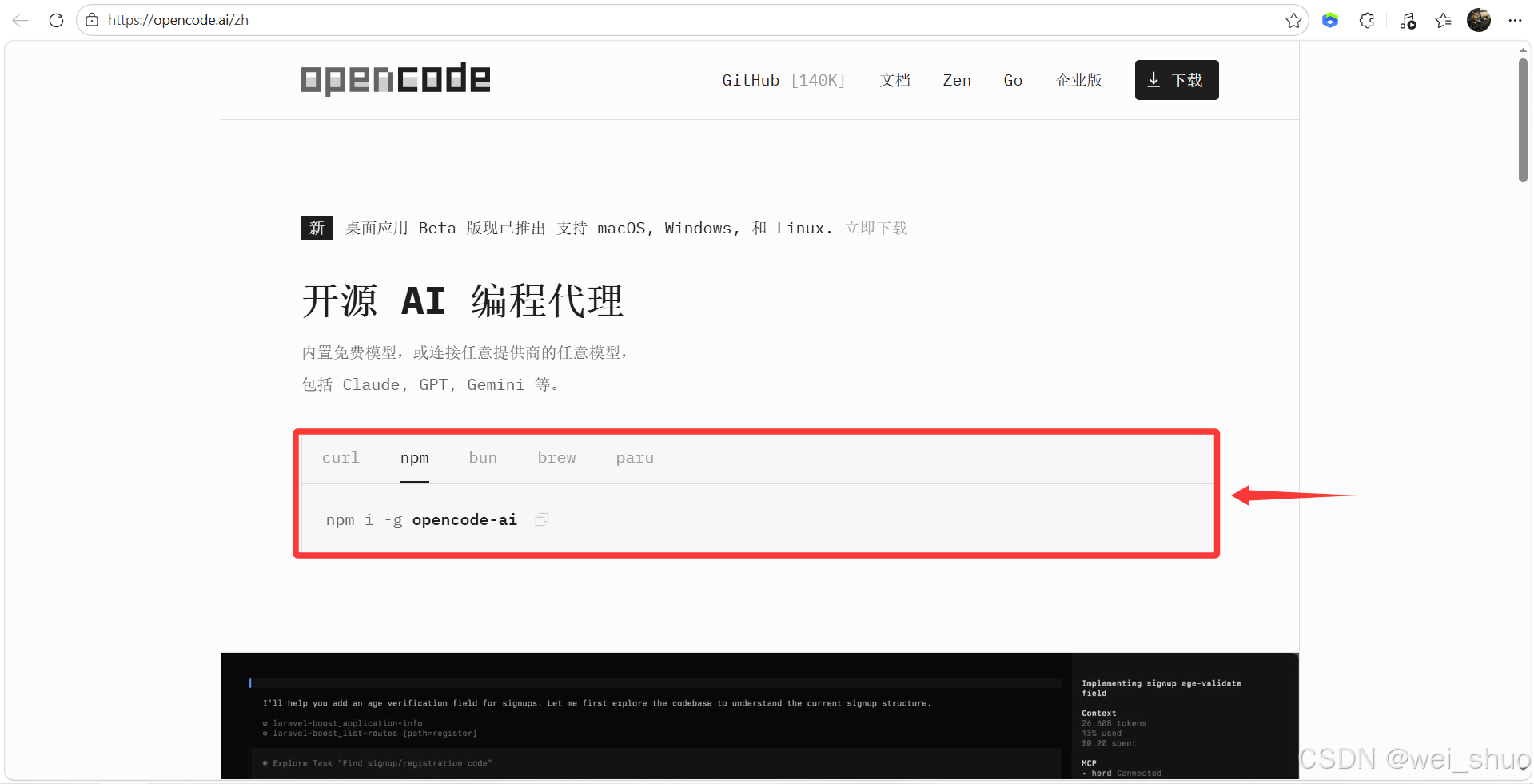Viewport: 1534px width, 784px height.
Task: Open the 企业版 enterprise link
Action: click(x=1079, y=80)
